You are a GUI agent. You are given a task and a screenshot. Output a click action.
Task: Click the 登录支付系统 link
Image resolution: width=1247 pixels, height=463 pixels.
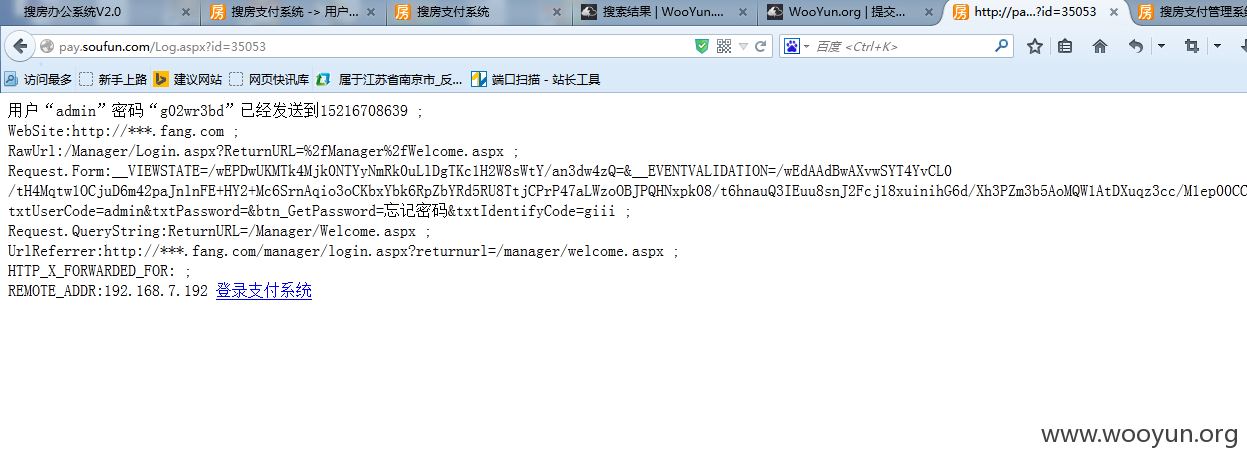(264, 291)
